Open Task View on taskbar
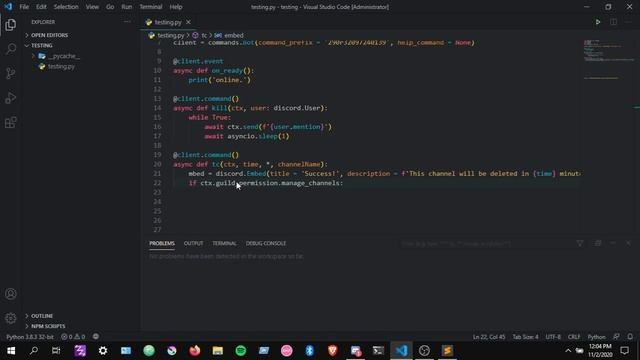 56,351
